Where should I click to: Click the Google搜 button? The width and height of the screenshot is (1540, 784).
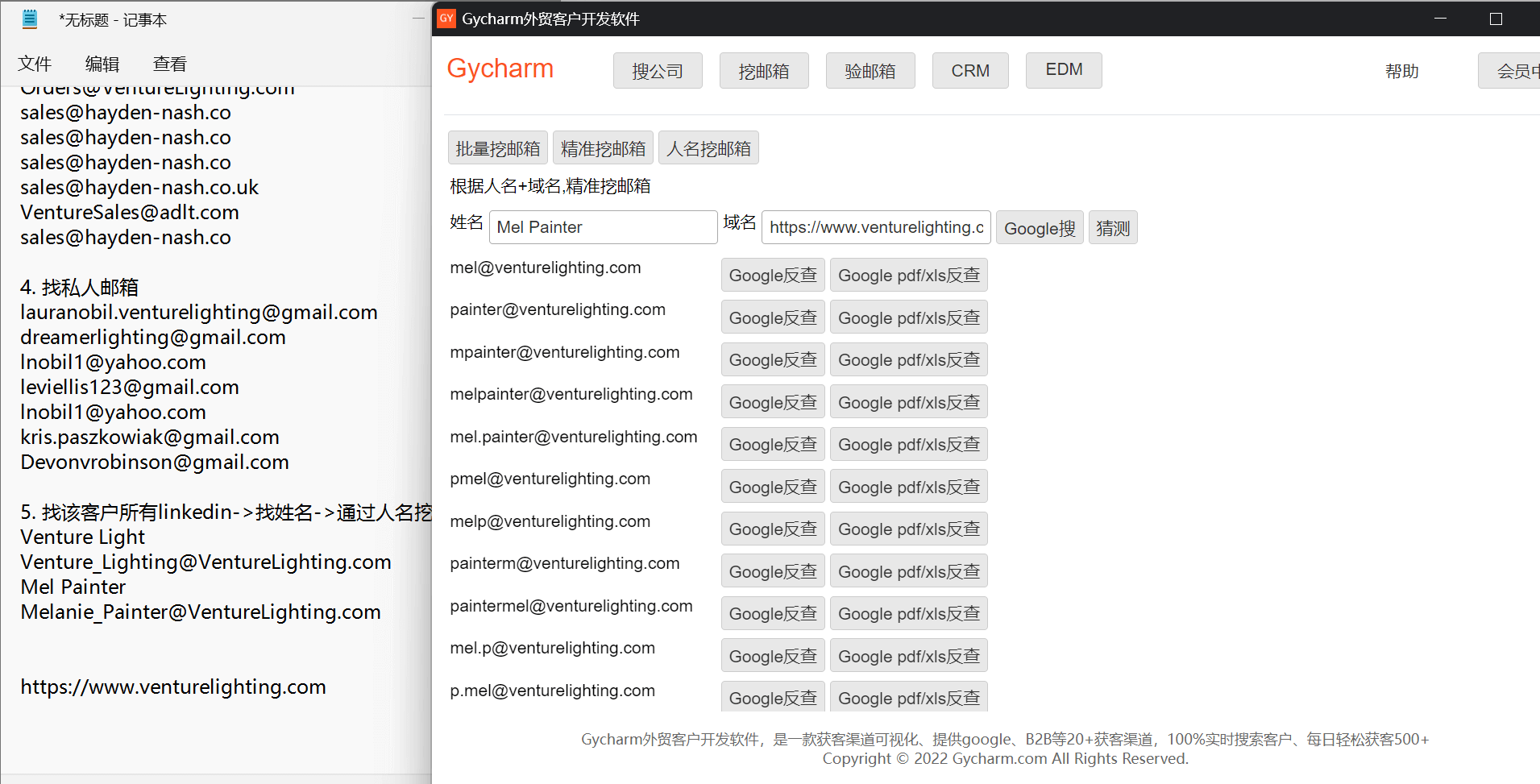click(x=1040, y=228)
